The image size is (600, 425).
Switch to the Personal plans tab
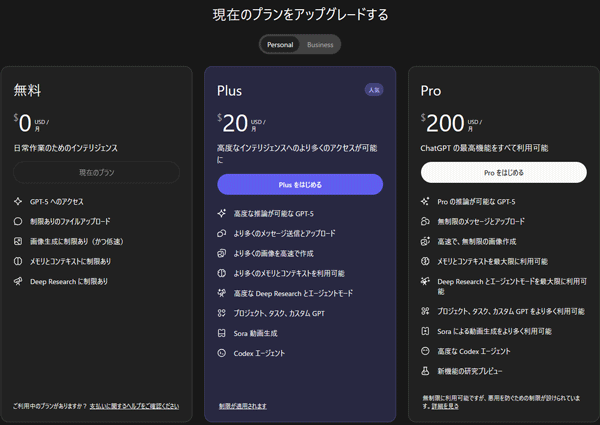280,44
